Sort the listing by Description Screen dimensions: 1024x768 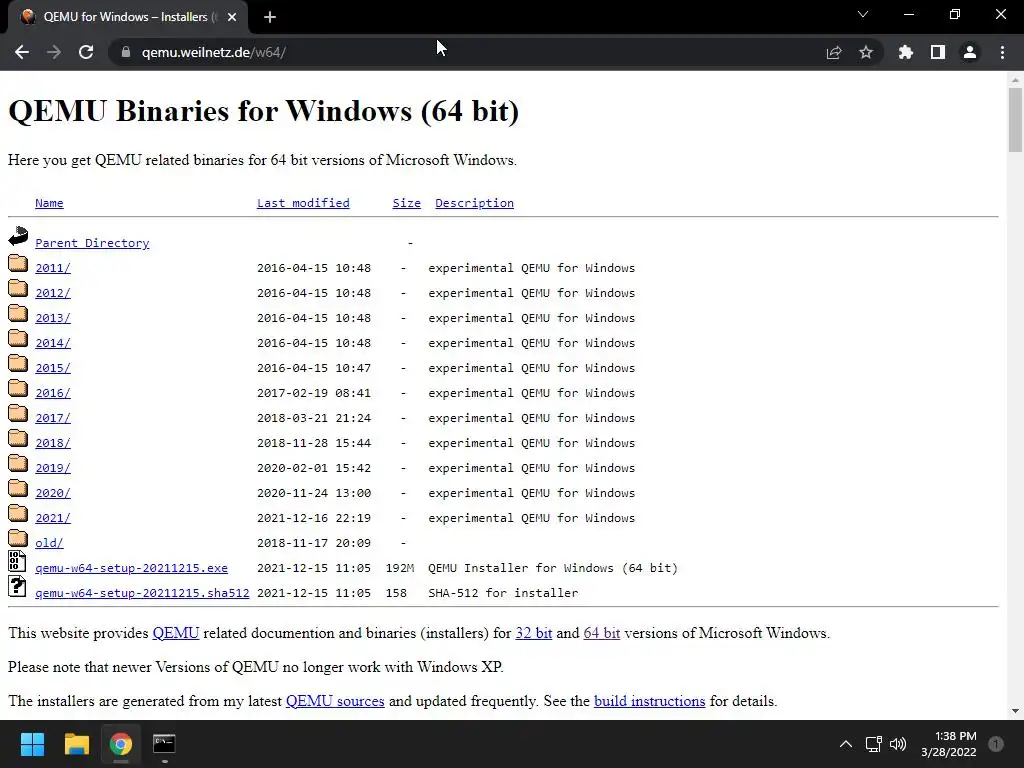474,203
